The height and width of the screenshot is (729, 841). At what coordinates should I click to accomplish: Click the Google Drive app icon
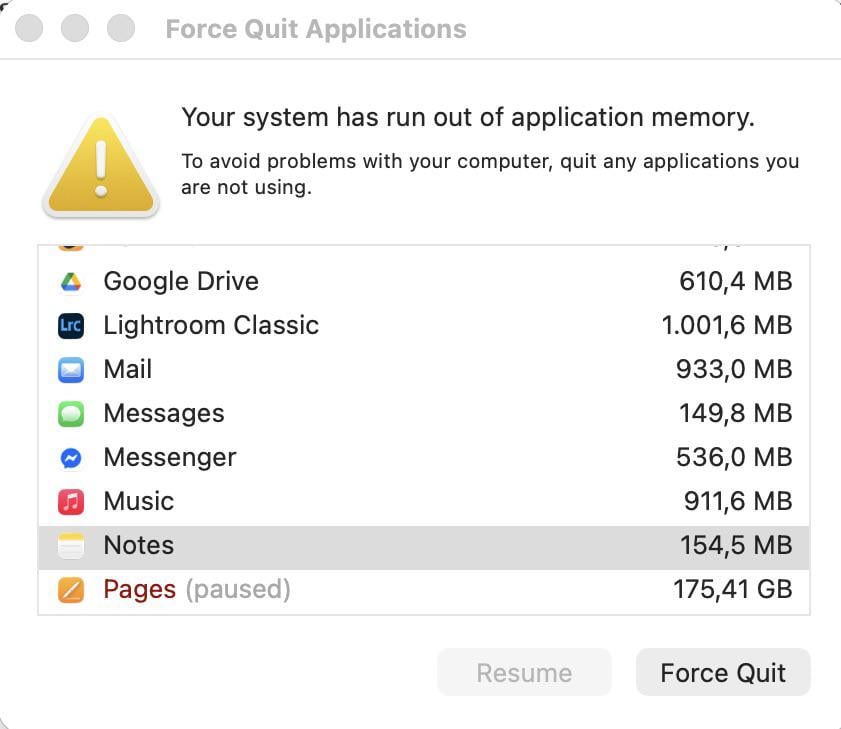[71, 282]
